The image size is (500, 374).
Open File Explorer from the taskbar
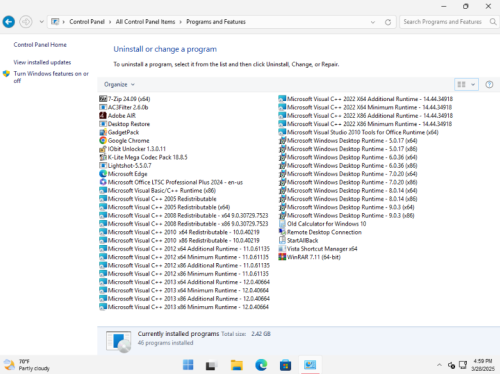click(237, 365)
